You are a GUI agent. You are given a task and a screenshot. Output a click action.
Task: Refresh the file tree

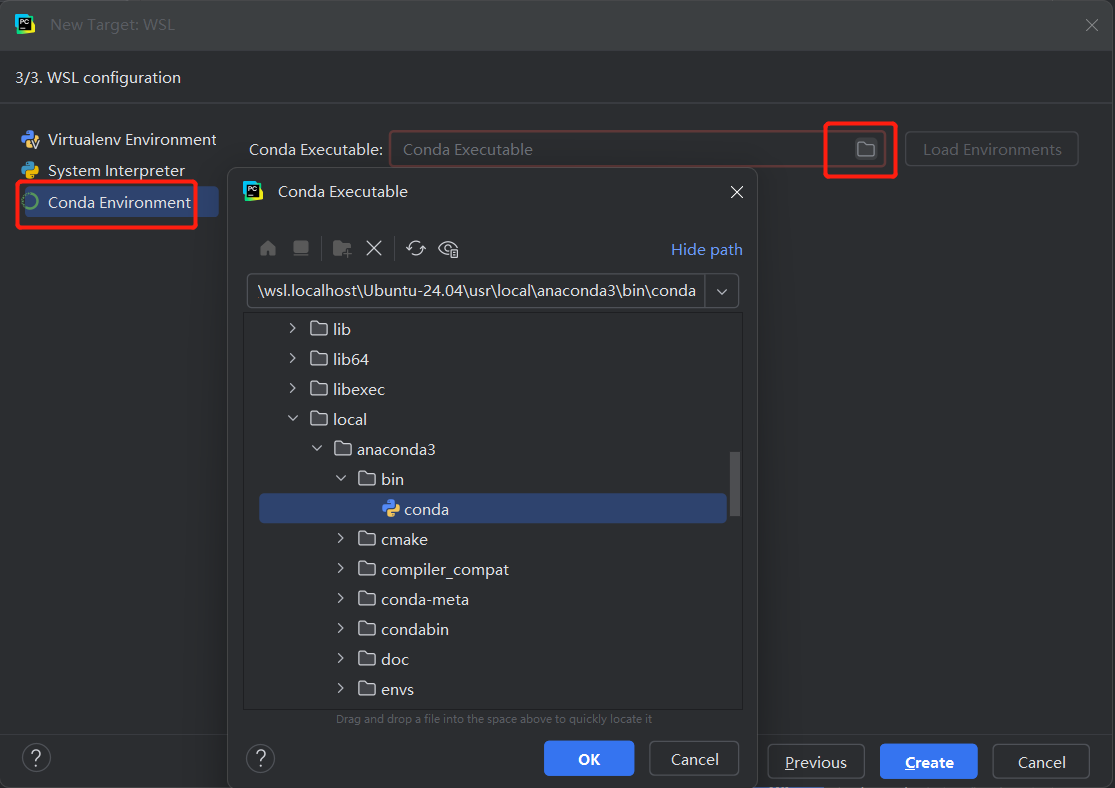click(x=416, y=248)
